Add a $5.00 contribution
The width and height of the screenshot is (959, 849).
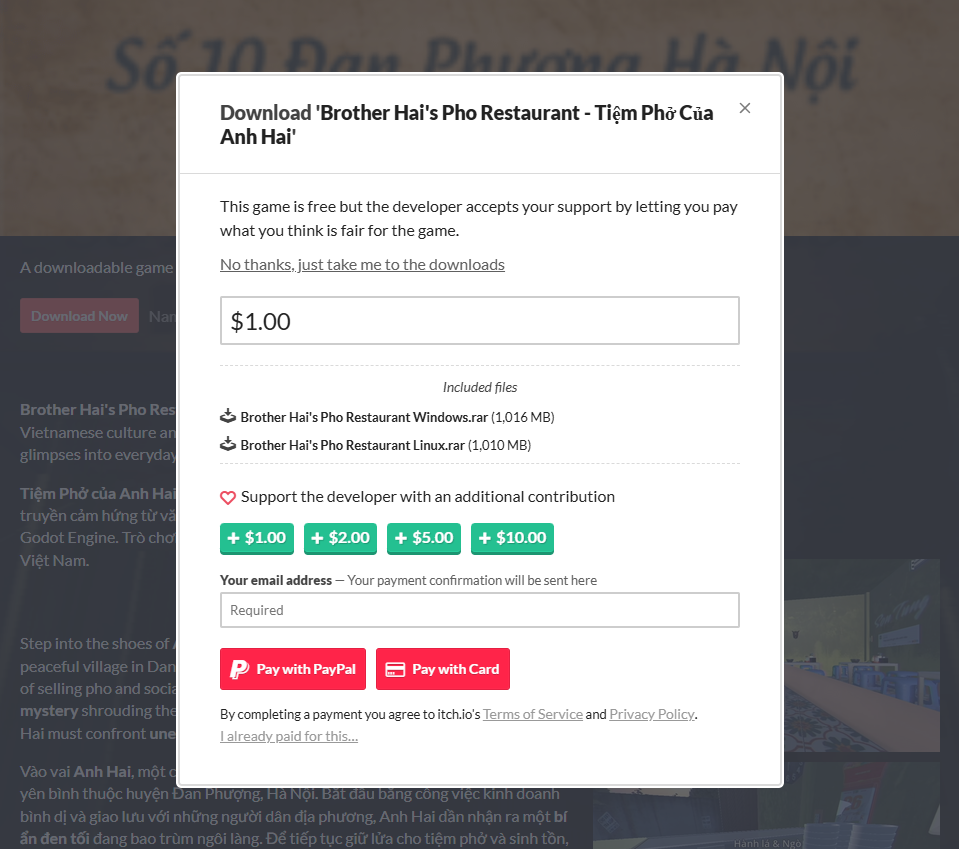(424, 538)
